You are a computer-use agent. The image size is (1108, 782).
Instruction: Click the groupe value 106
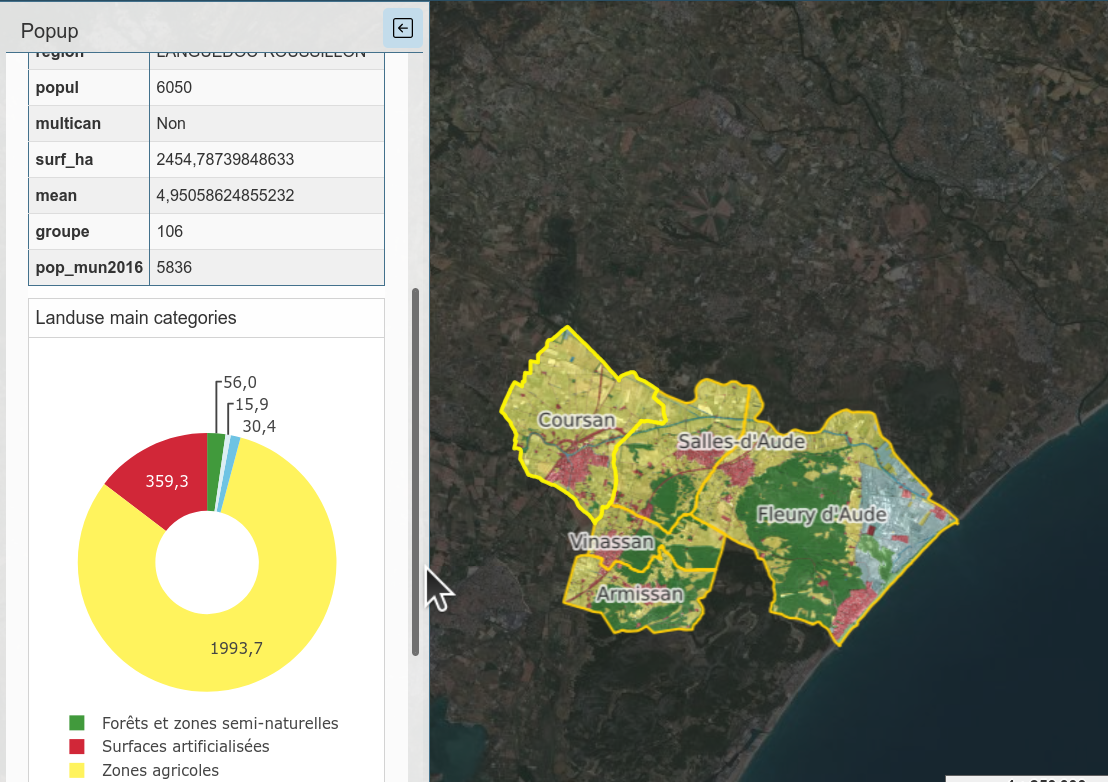point(170,232)
